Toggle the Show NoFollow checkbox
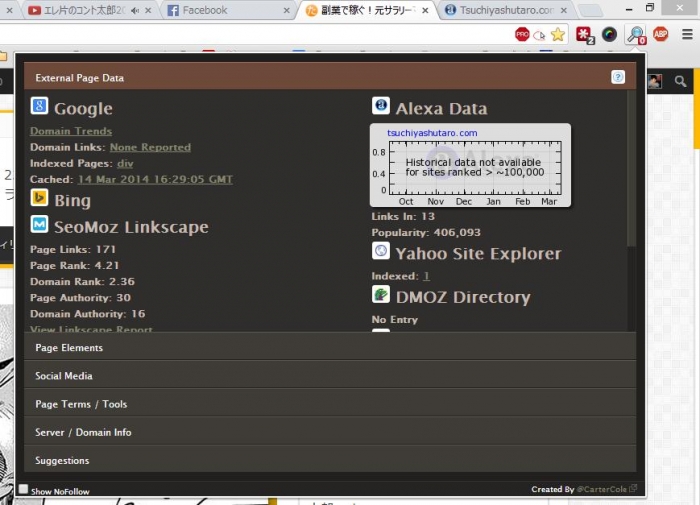Viewport: 700px width, 505px height. (x=23, y=489)
